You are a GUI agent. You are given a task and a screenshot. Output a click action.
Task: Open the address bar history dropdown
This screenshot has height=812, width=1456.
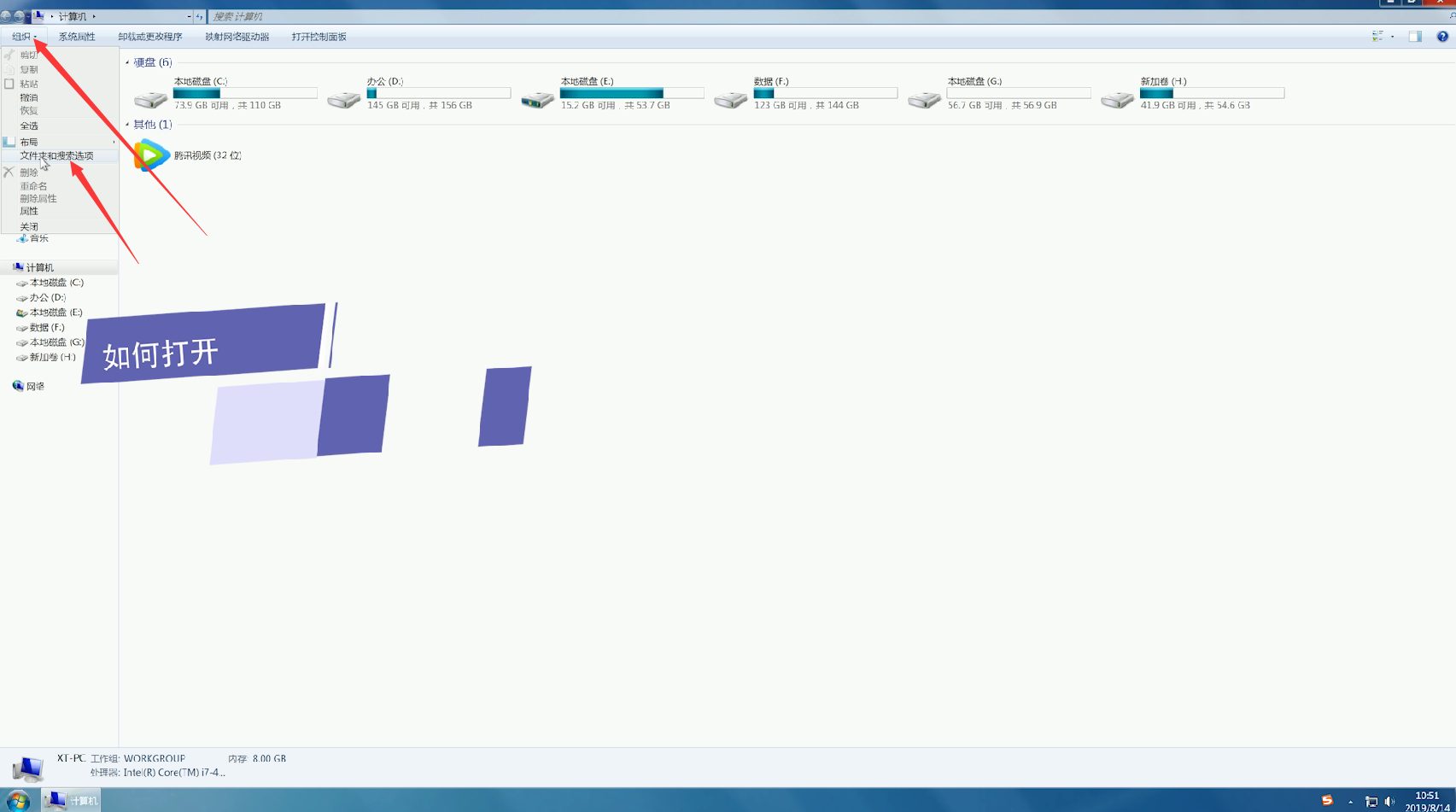click(x=189, y=16)
